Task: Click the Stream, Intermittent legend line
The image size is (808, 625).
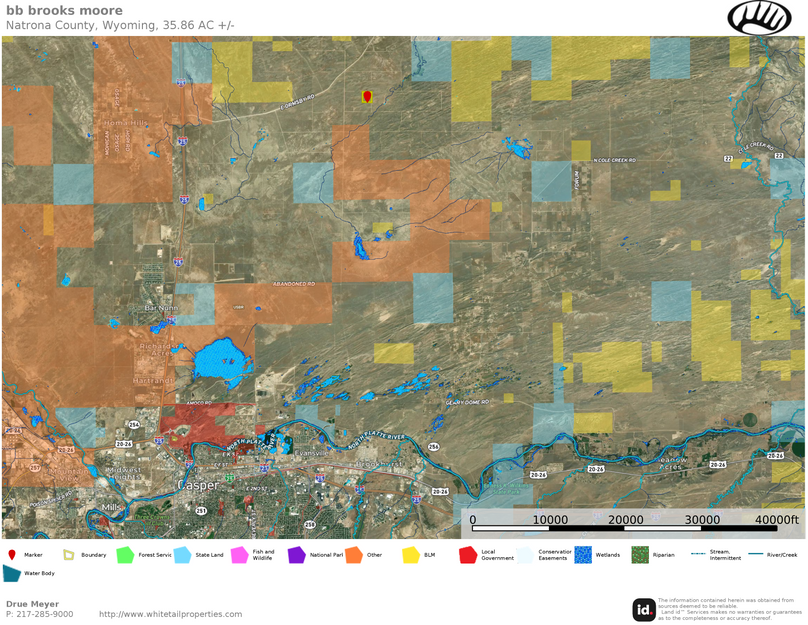Action: pyautogui.click(x=698, y=553)
